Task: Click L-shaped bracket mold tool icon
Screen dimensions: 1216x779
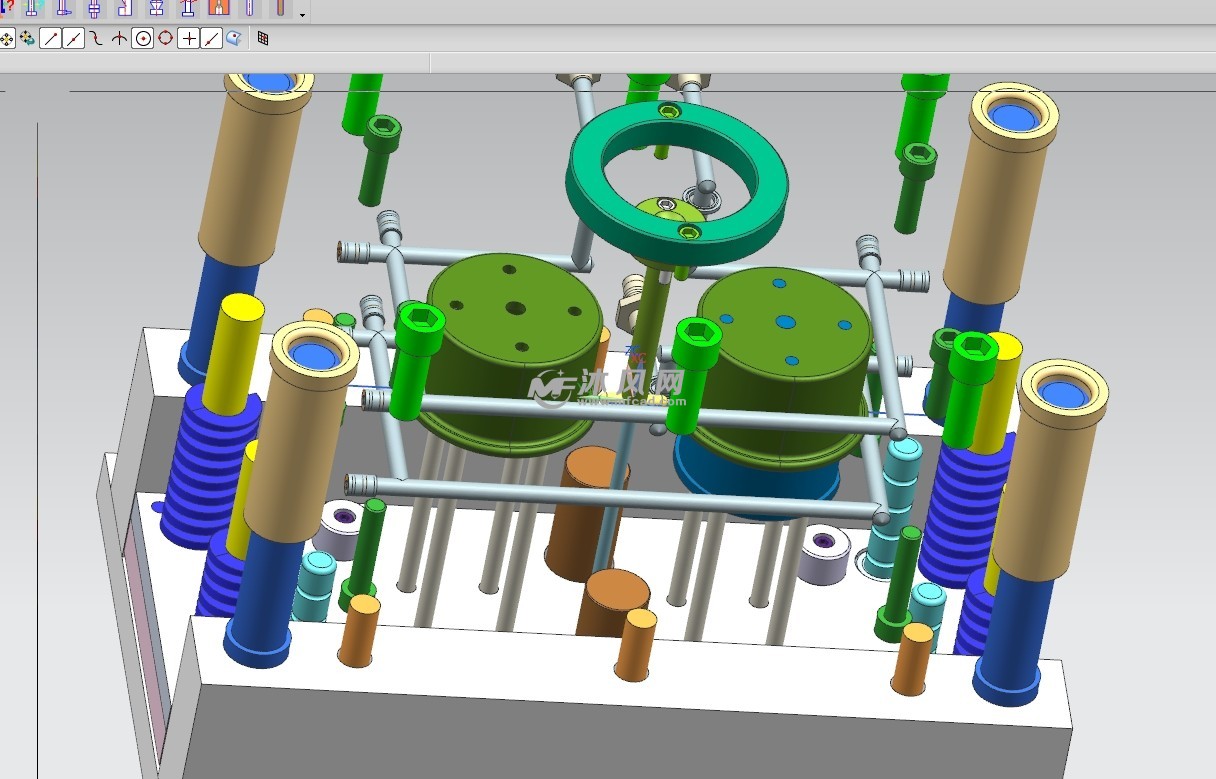Action: coord(125,8)
